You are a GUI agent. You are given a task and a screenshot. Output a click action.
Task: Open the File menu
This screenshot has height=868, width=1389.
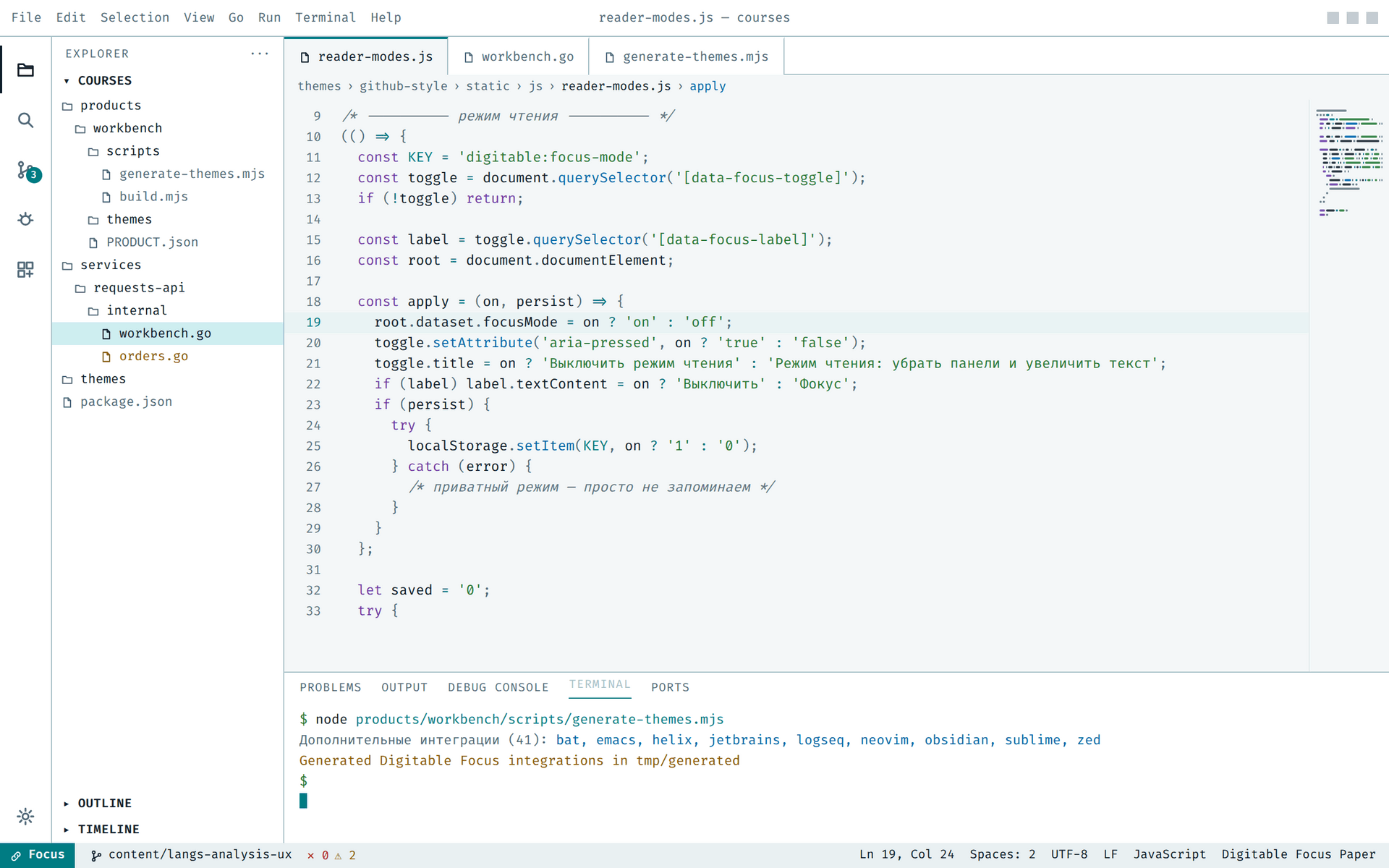tap(26, 17)
